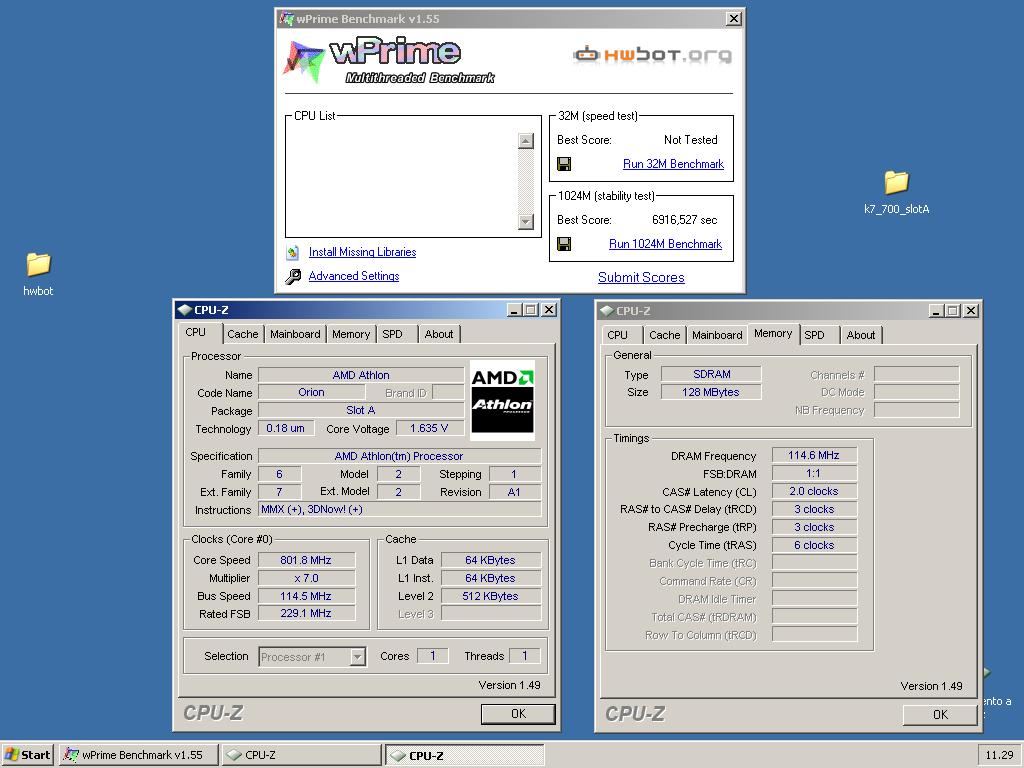Click the Multiplier value x 7.0
Viewport: 1024px width, 768px height.
click(x=306, y=579)
